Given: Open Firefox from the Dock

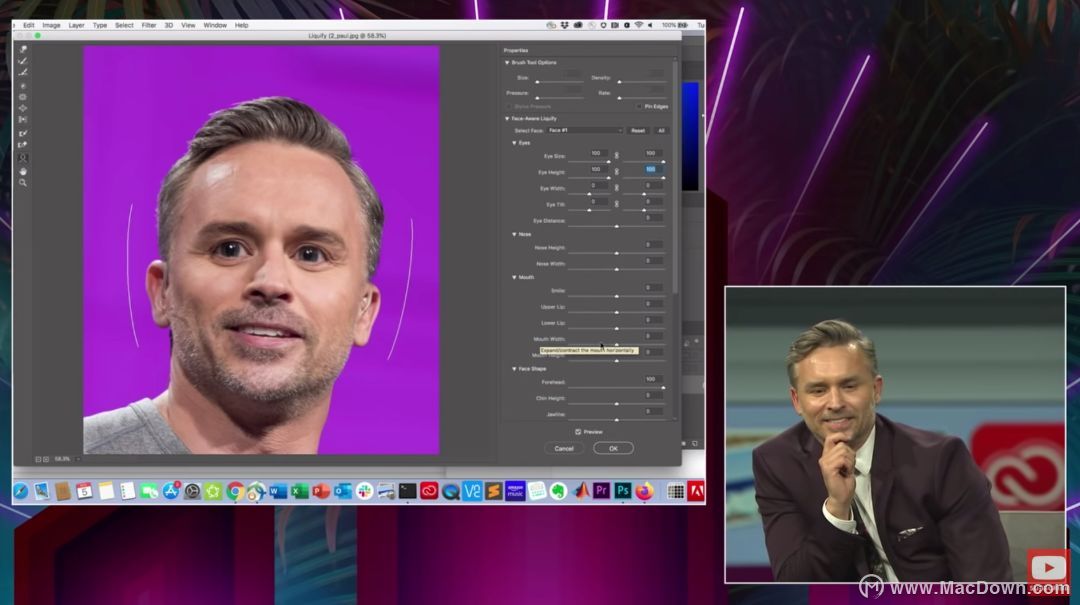Looking at the screenshot, I should [644, 491].
